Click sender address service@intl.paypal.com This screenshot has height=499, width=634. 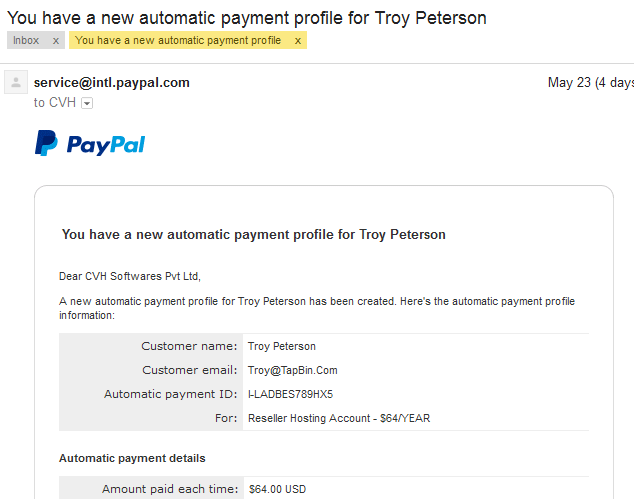112,82
